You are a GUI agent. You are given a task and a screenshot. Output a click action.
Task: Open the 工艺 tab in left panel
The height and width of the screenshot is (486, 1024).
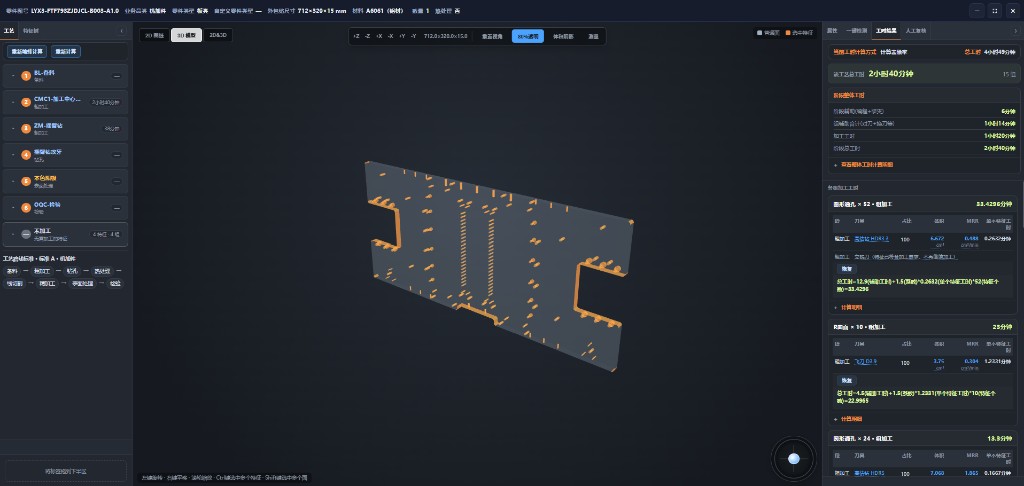tap(8, 31)
